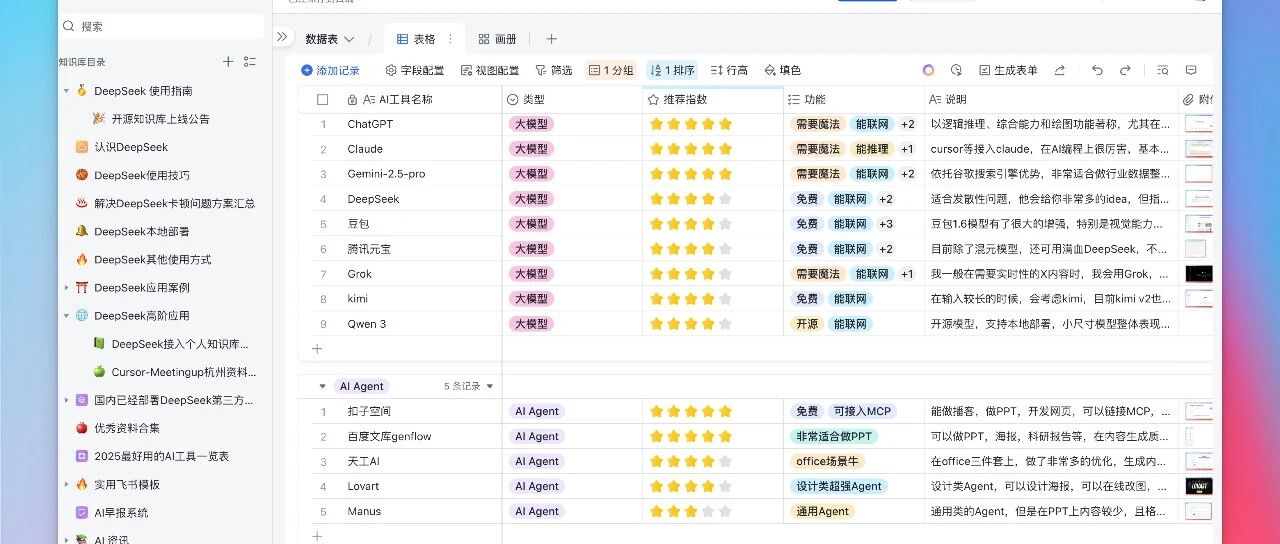Click the +3 more tags in 豆包 row

click(x=886, y=224)
